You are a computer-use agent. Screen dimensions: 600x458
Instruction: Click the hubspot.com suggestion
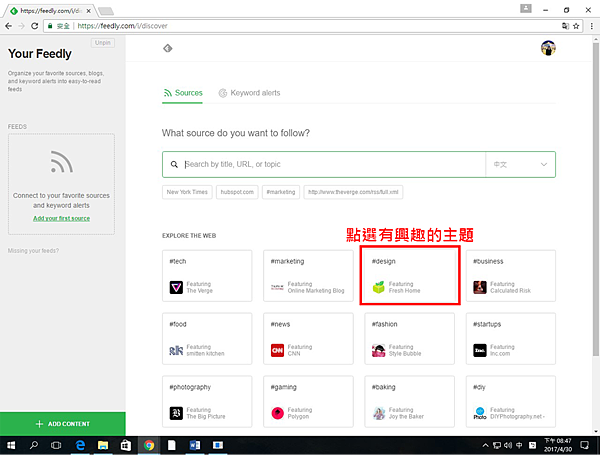click(237, 192)
